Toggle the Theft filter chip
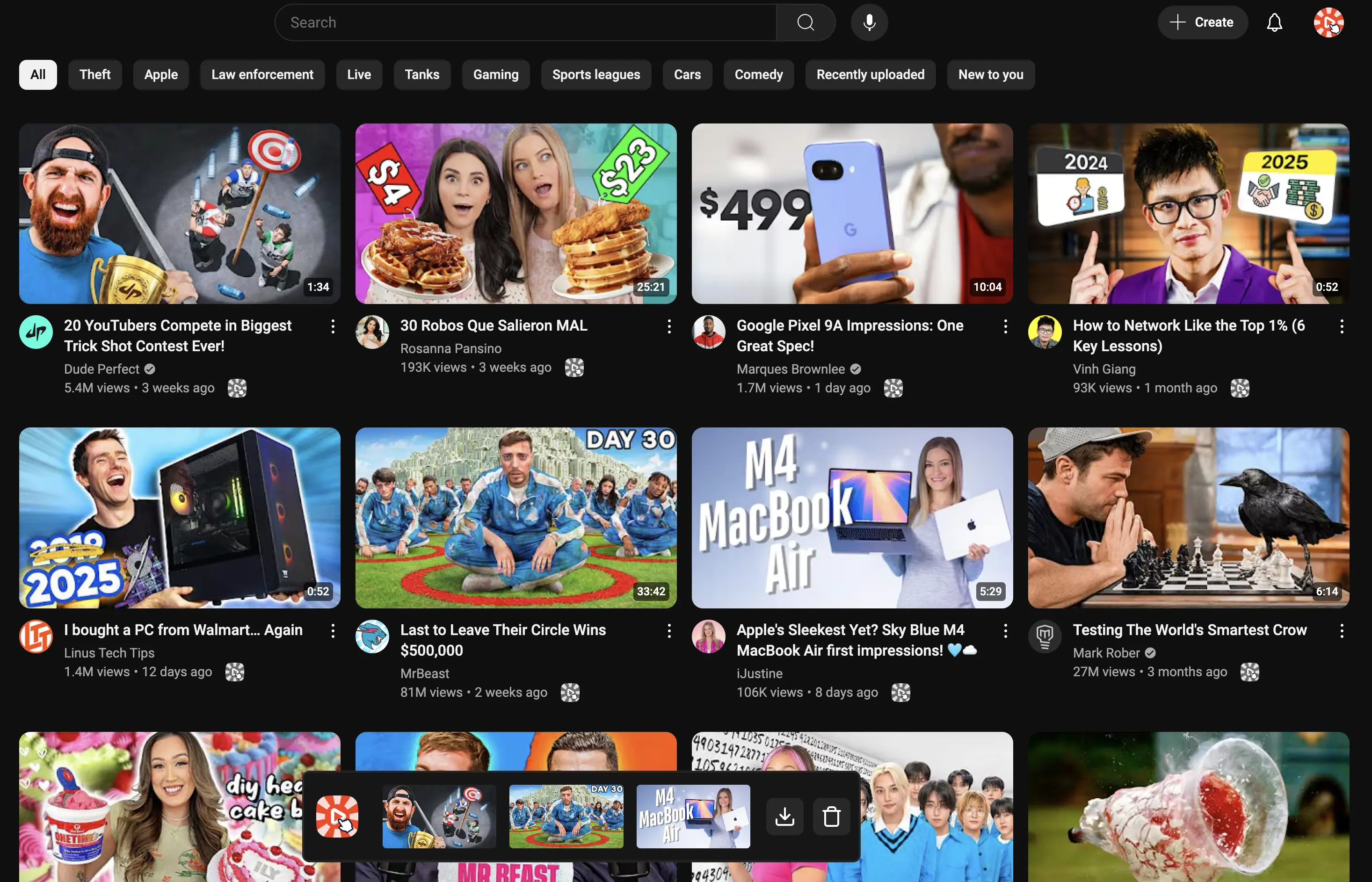 [x=95, y=74]
